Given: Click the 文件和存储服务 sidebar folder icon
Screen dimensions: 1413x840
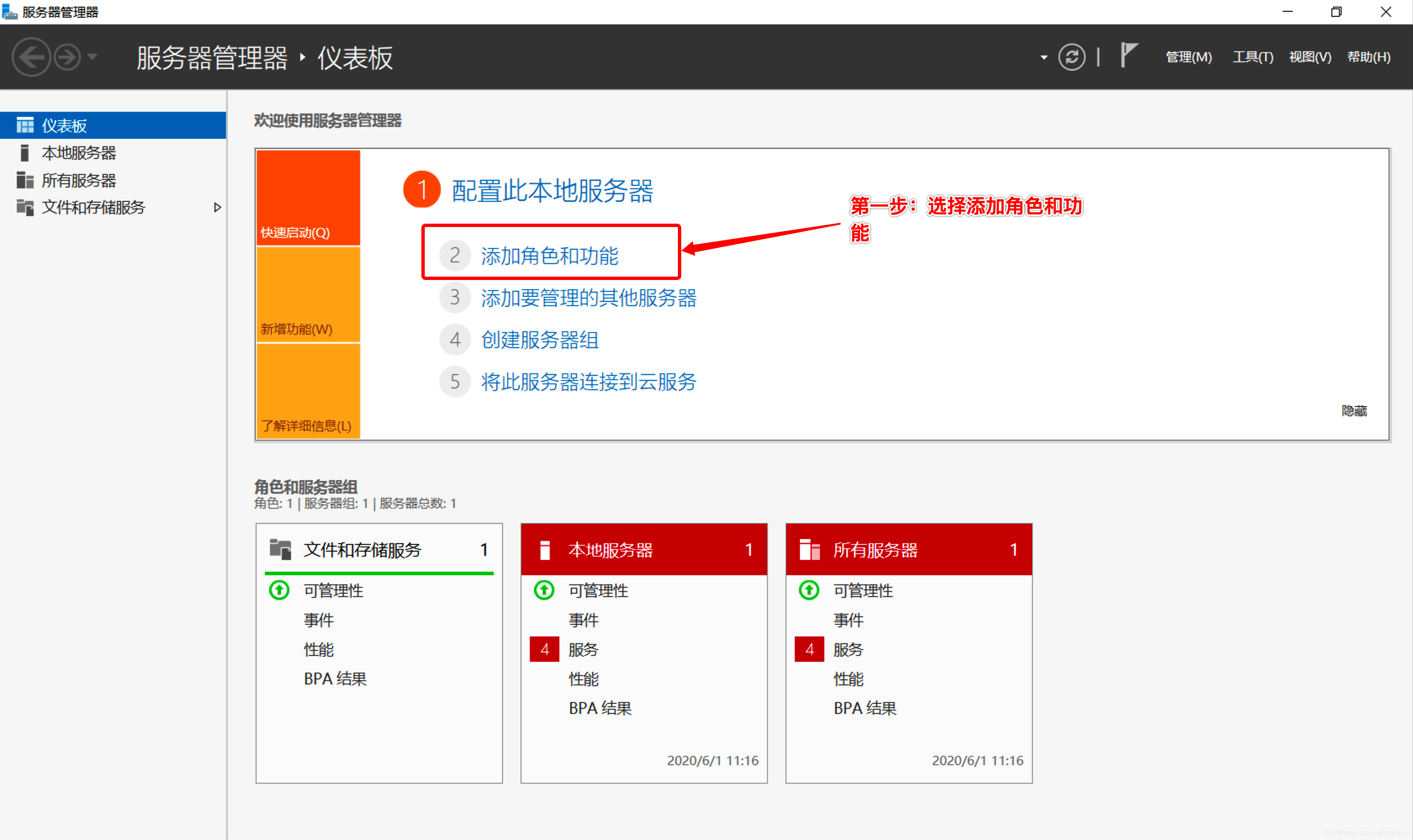Looking at the screenshot, I should coord(25,207).
